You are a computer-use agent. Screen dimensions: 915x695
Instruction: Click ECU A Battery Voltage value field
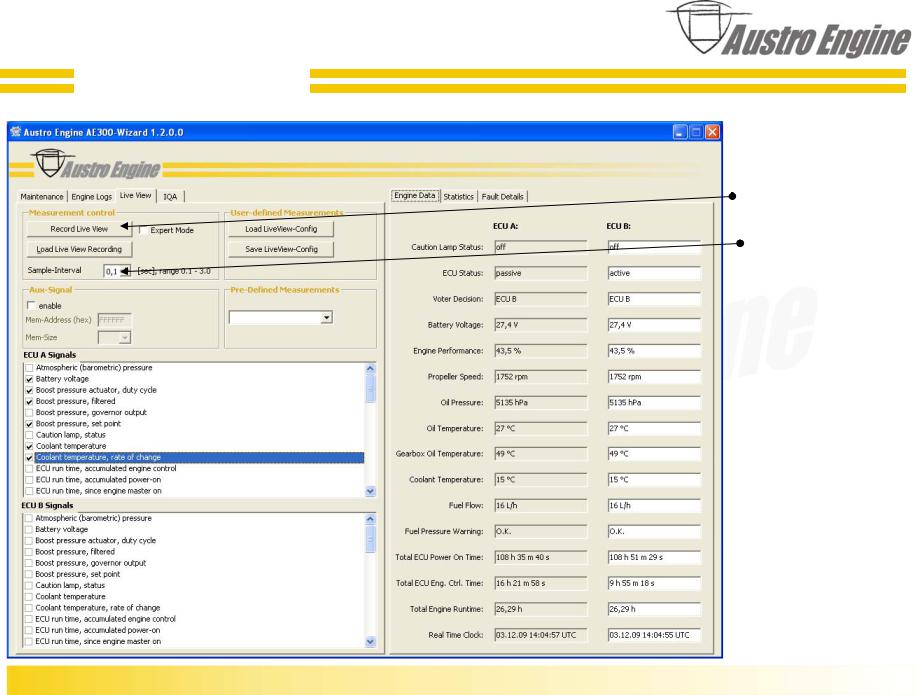[x=540, y=325]
